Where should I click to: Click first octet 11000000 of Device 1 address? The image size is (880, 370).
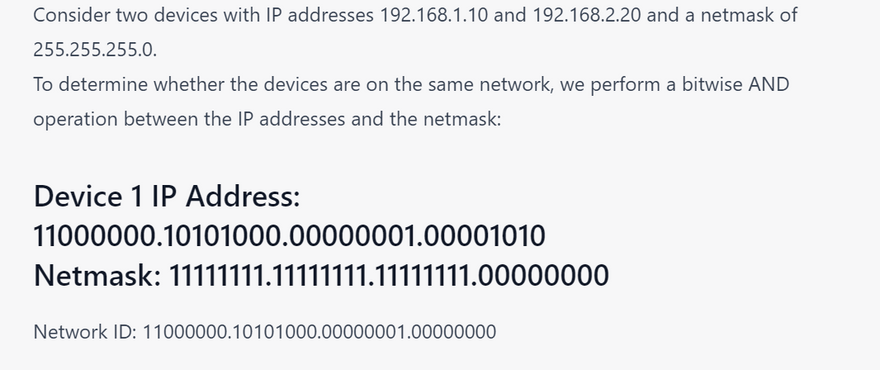tap(94, 236)
